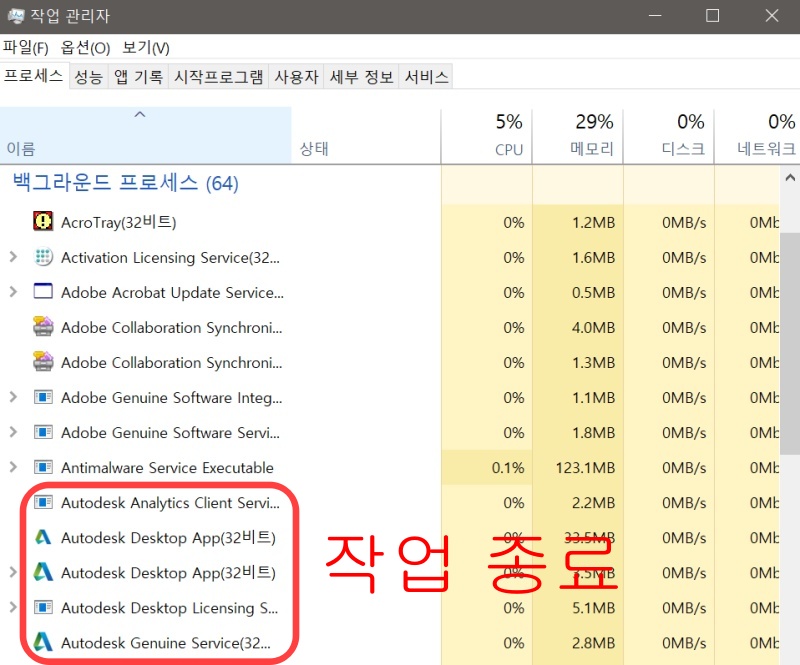Expand Activation Licensing Service details
Screen dimensions: 800x665
(15, 257)
